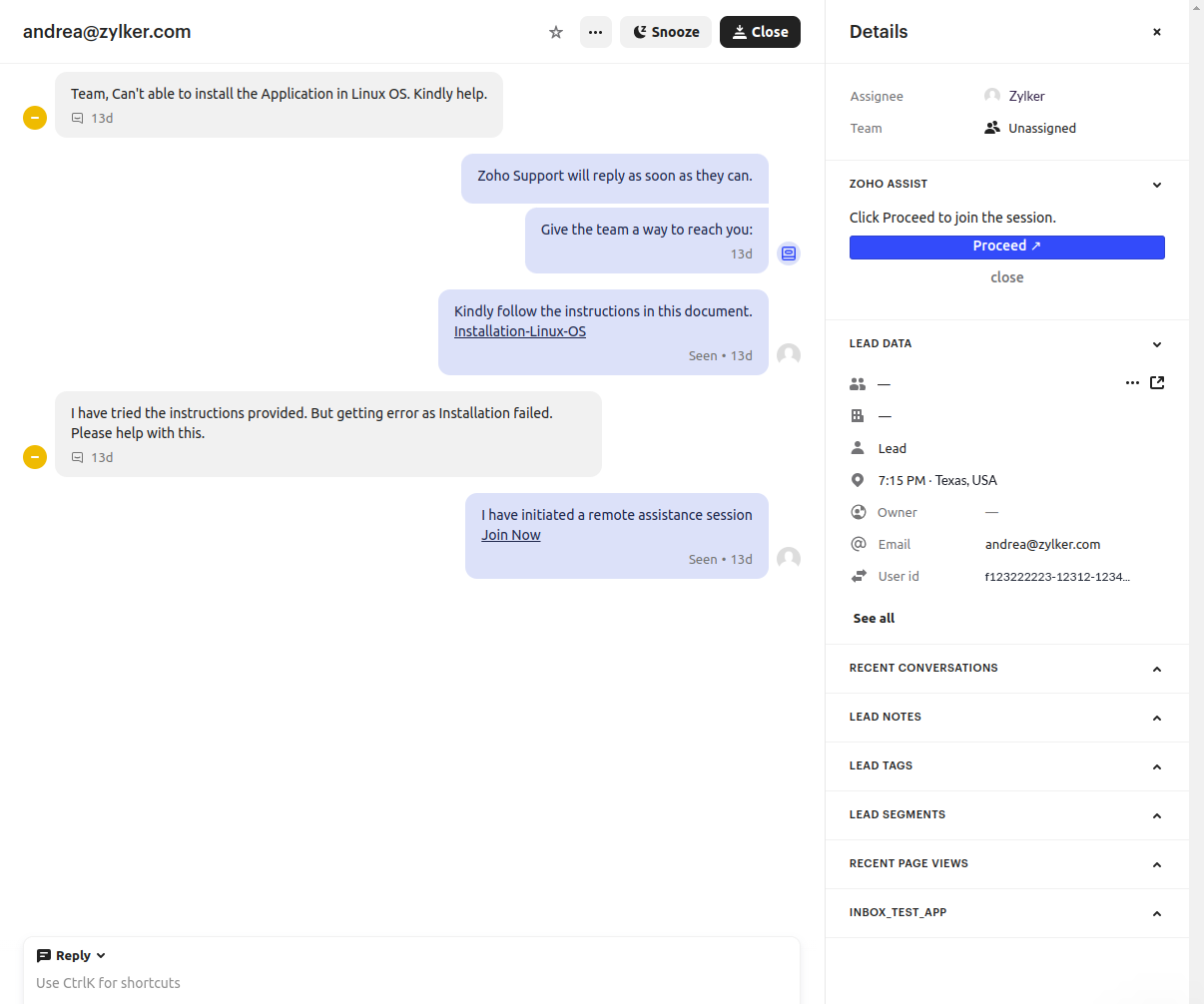Click the Proceed button to join the session
Viewport: 1204px width, 1004px height.
[1006, 247]
